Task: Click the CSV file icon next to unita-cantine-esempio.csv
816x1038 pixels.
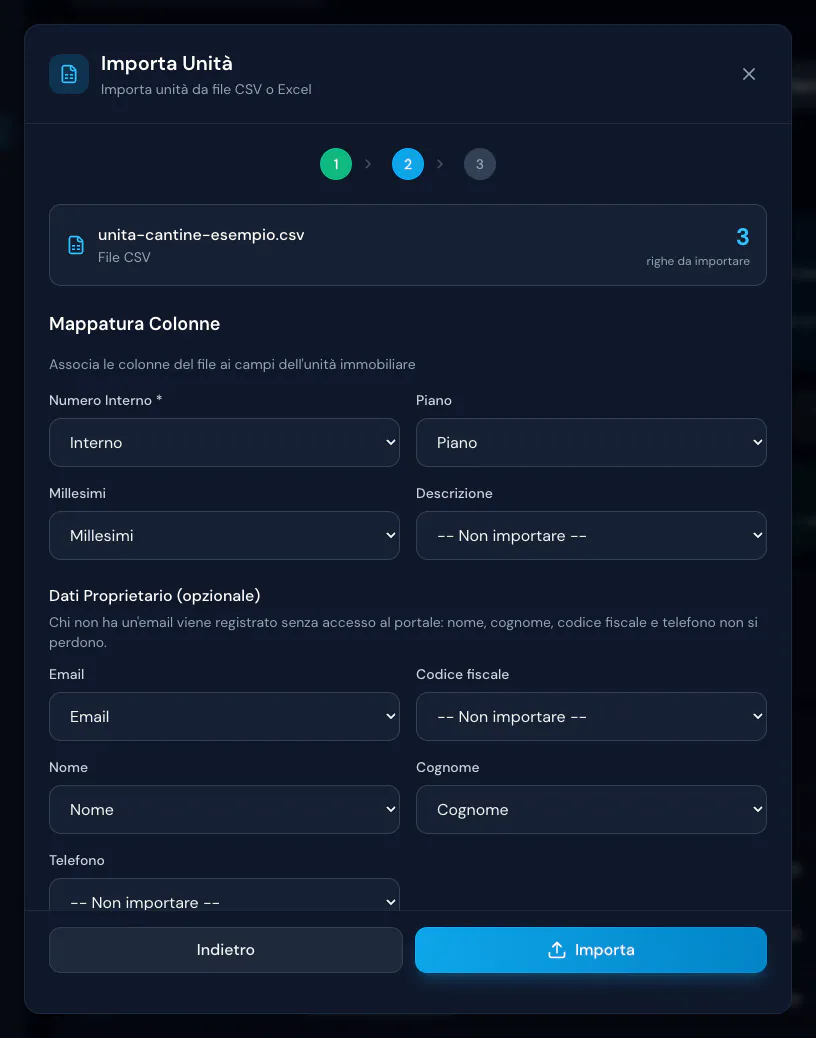Action: (x=76, y=245)
